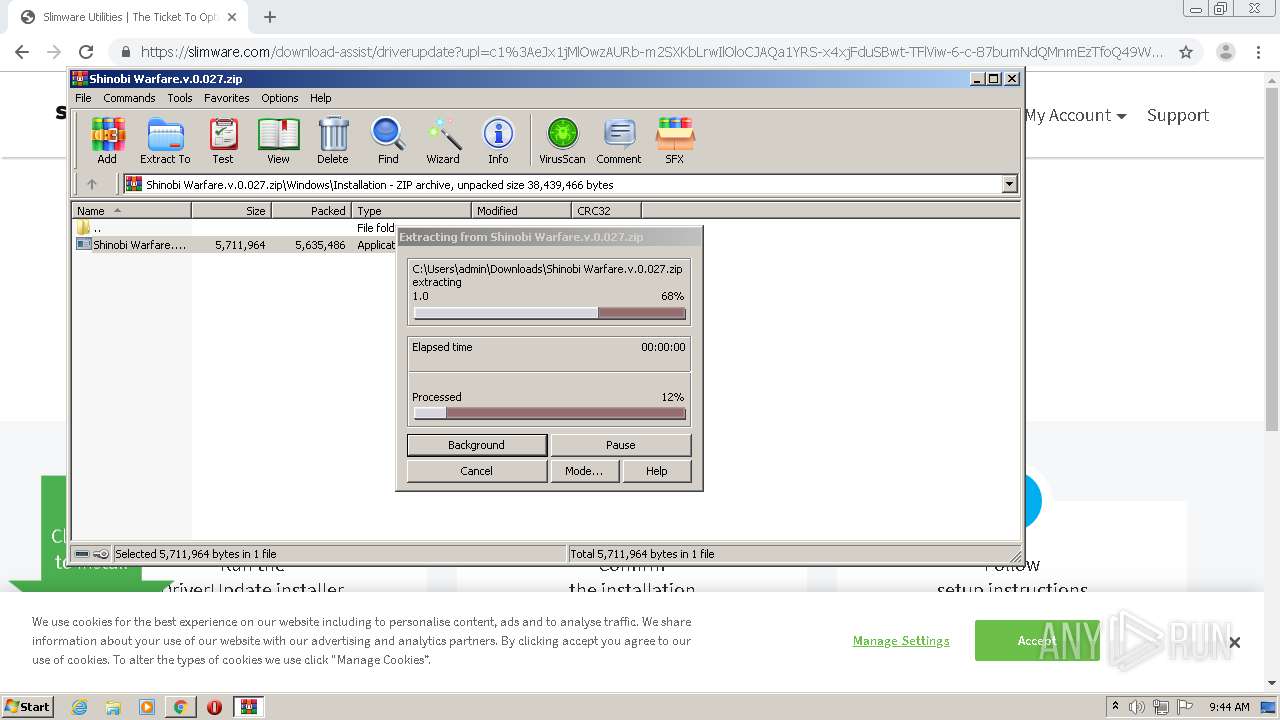Viewport: 1280px width, 720px height.
Task: Sort by CRC32 column header
Action: click(606, 210)
